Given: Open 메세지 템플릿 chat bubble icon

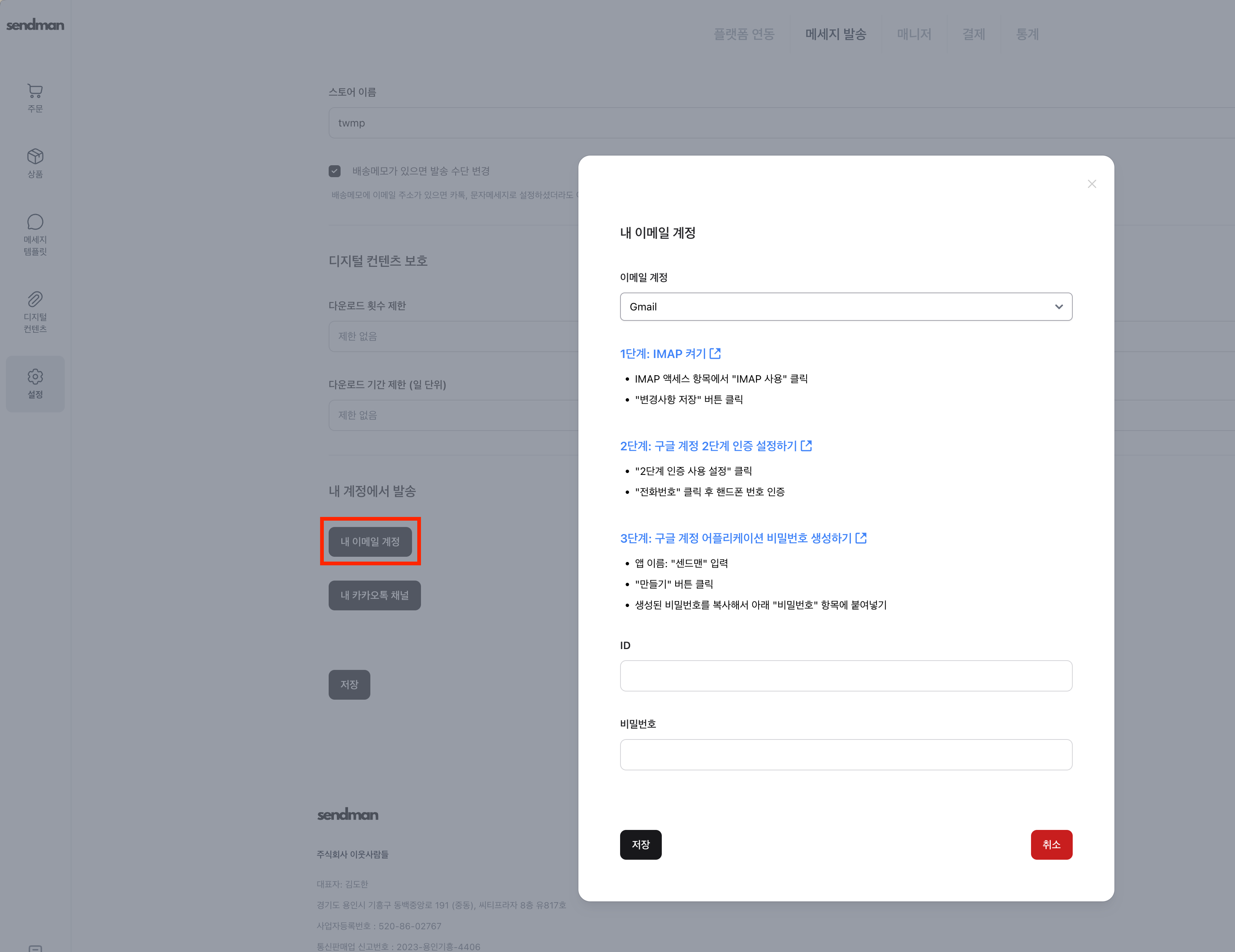Looking at the screenshot, I should [x=35, y=222].
